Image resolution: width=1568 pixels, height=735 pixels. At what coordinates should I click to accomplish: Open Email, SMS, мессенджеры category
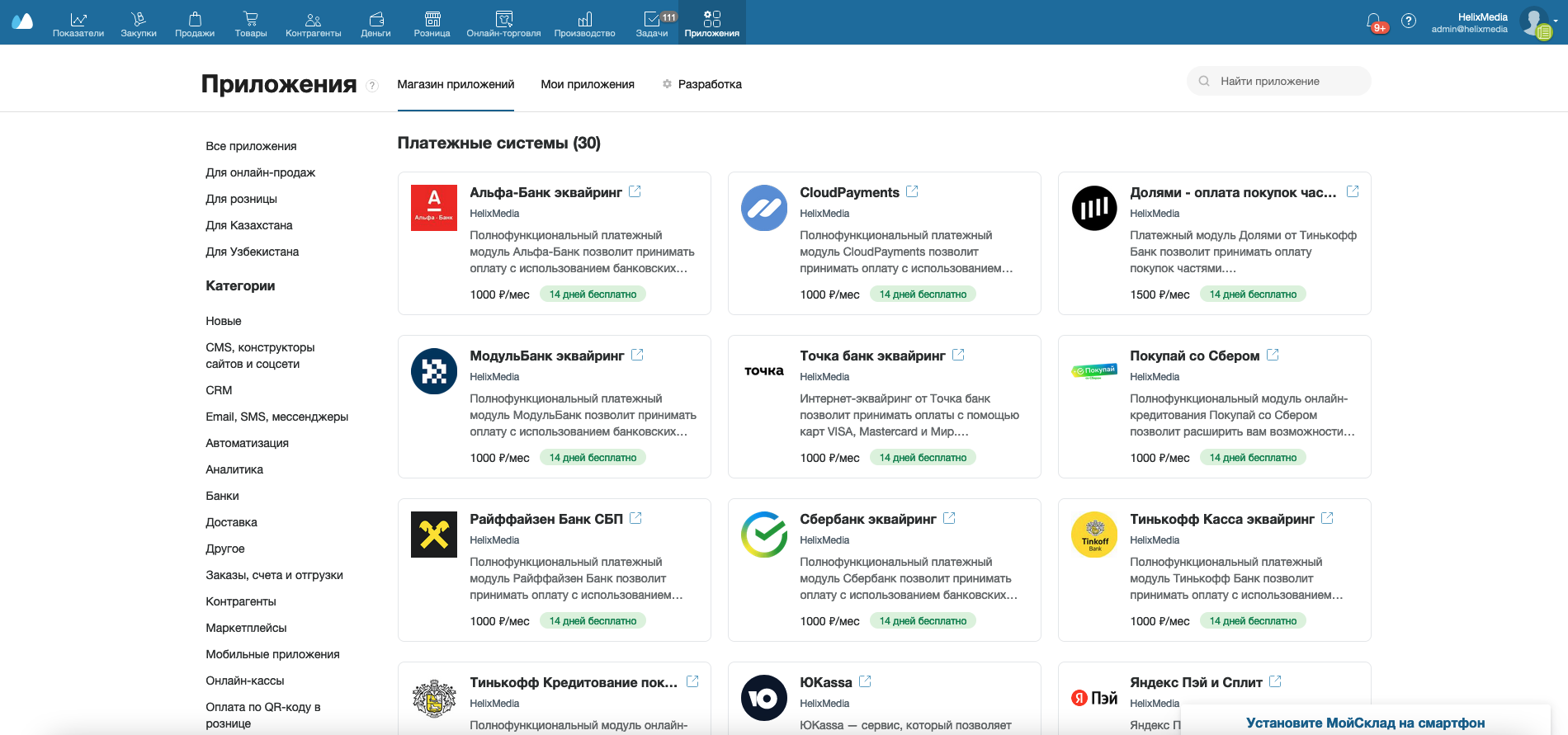click(277, 417)
